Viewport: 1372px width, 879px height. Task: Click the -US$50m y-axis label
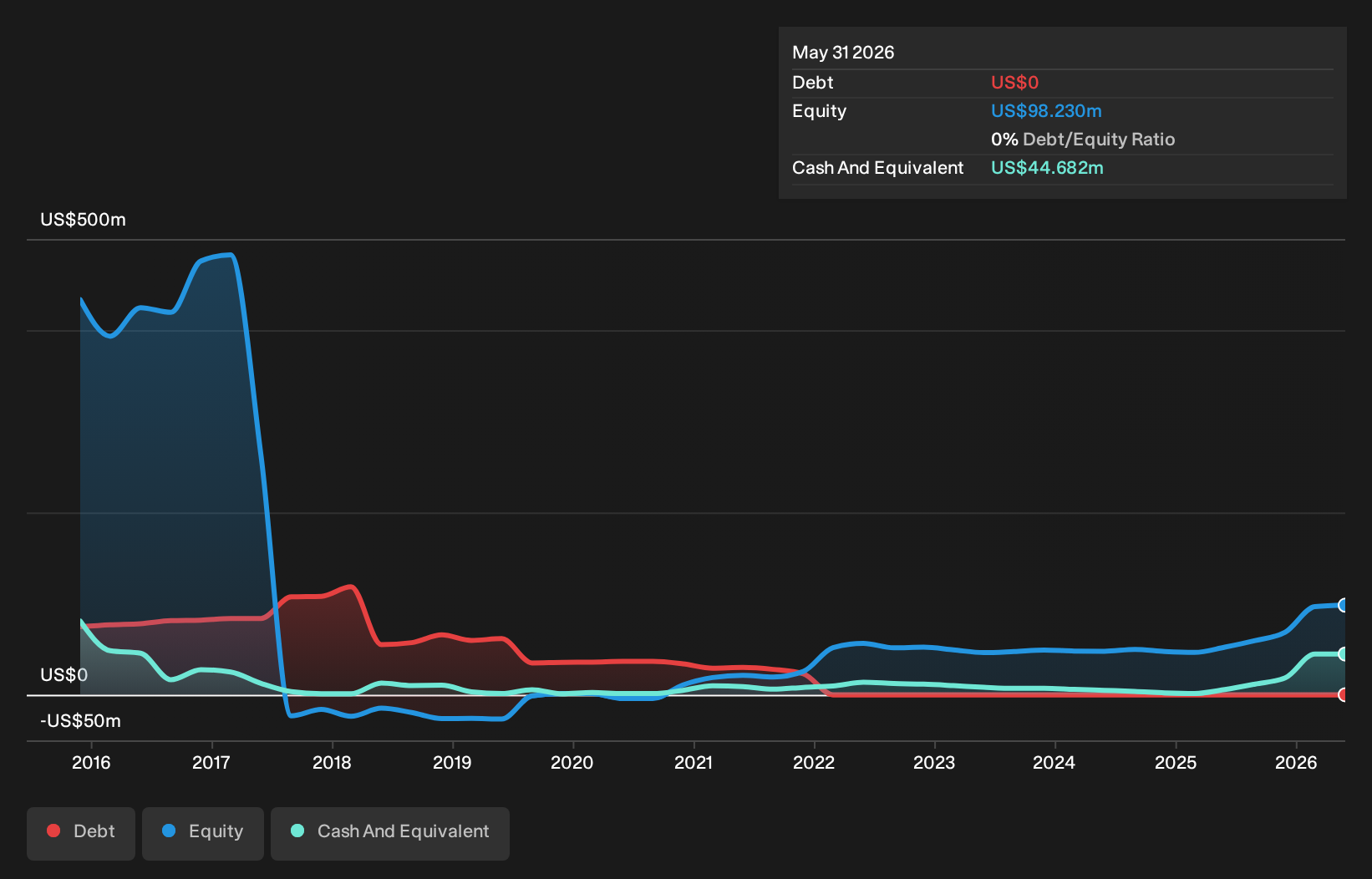pyautogui.click(x=80, y=721)
